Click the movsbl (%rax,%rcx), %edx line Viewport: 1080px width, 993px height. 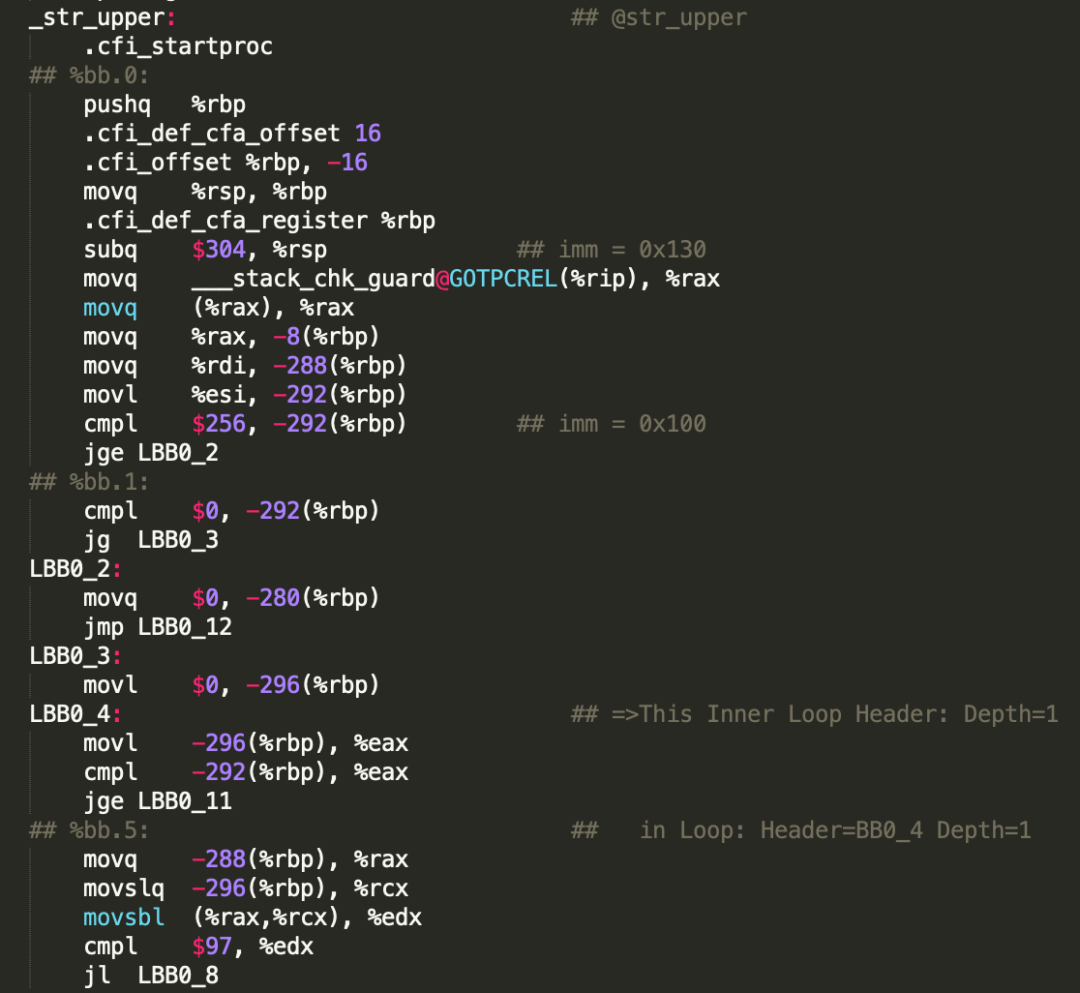pos(253,918)
